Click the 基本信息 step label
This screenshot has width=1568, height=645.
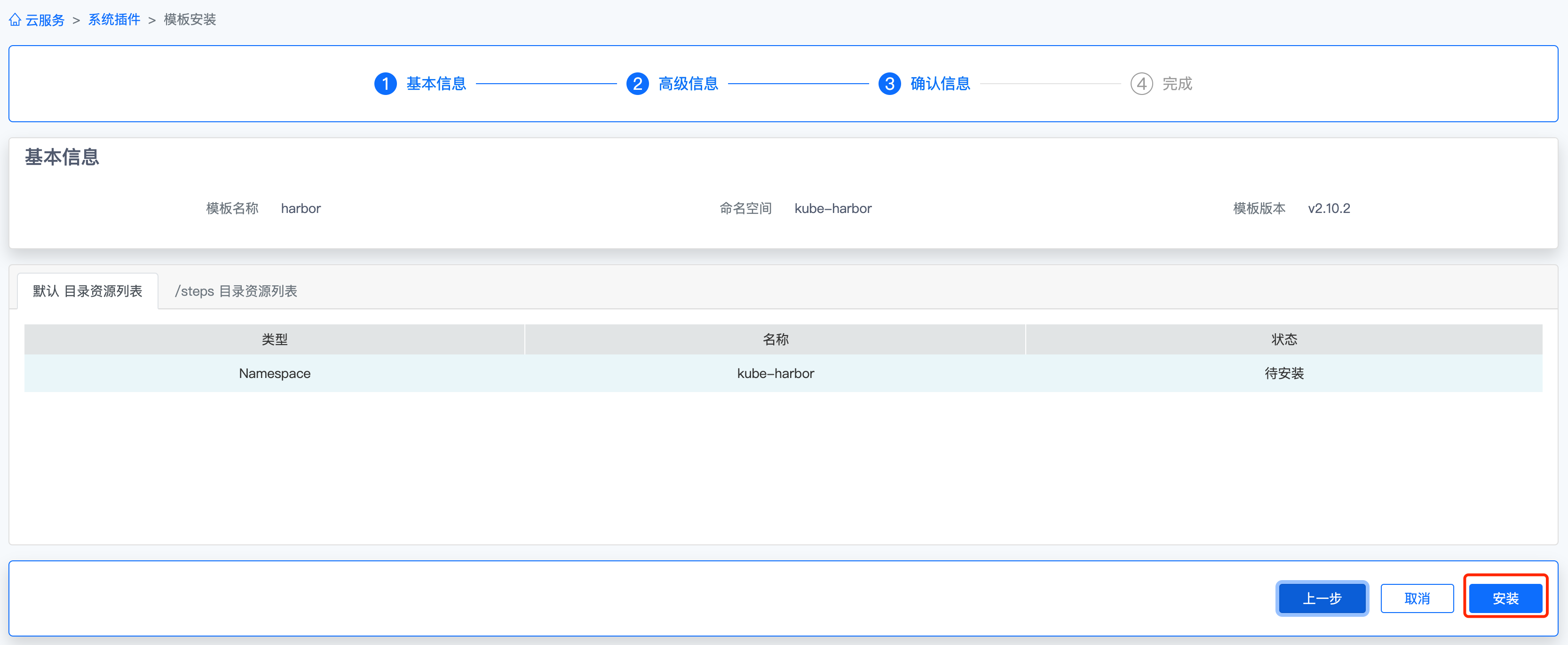(436, 83)
